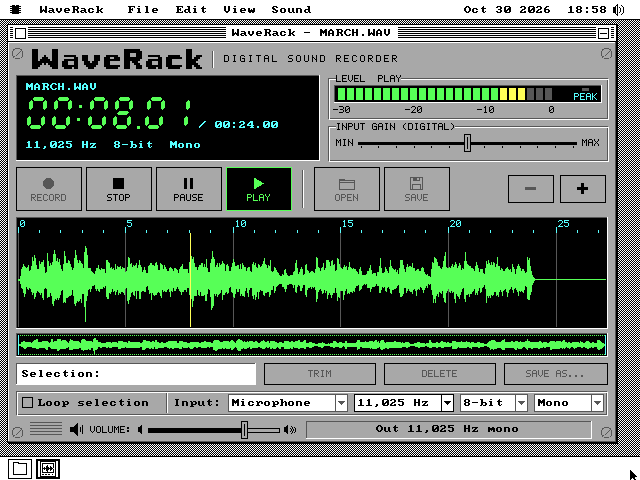Click the level meter bar

pyautogui.click(x=467, y=94)
